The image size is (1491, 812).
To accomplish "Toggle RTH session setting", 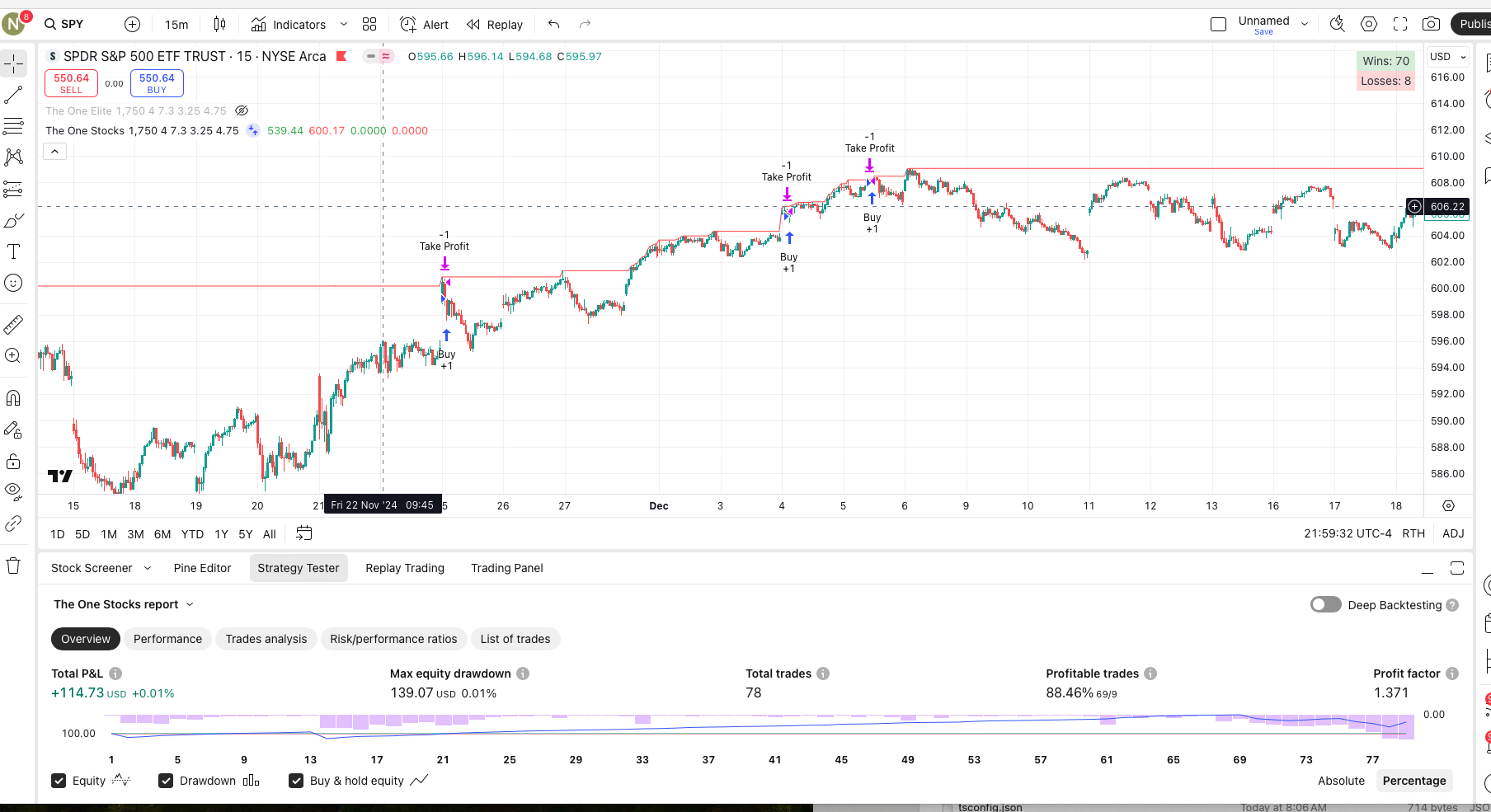I will (x=1413, y=533).
